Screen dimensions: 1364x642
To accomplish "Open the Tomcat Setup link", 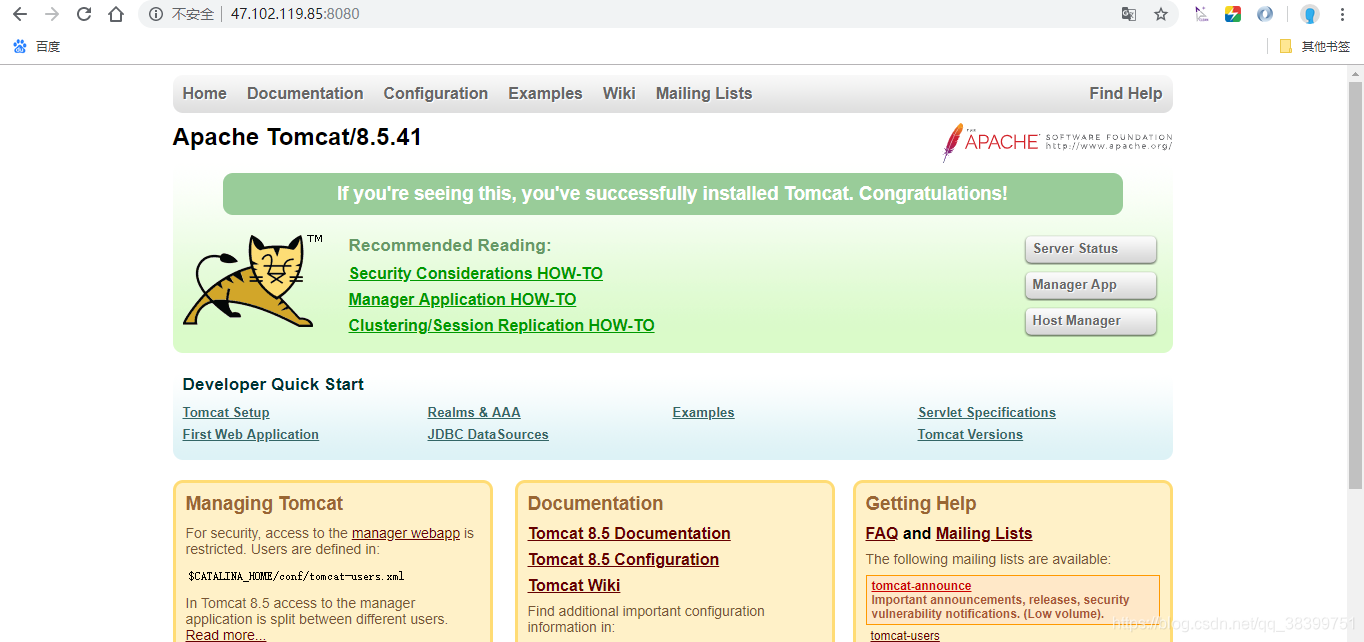I will pos(226,412).
